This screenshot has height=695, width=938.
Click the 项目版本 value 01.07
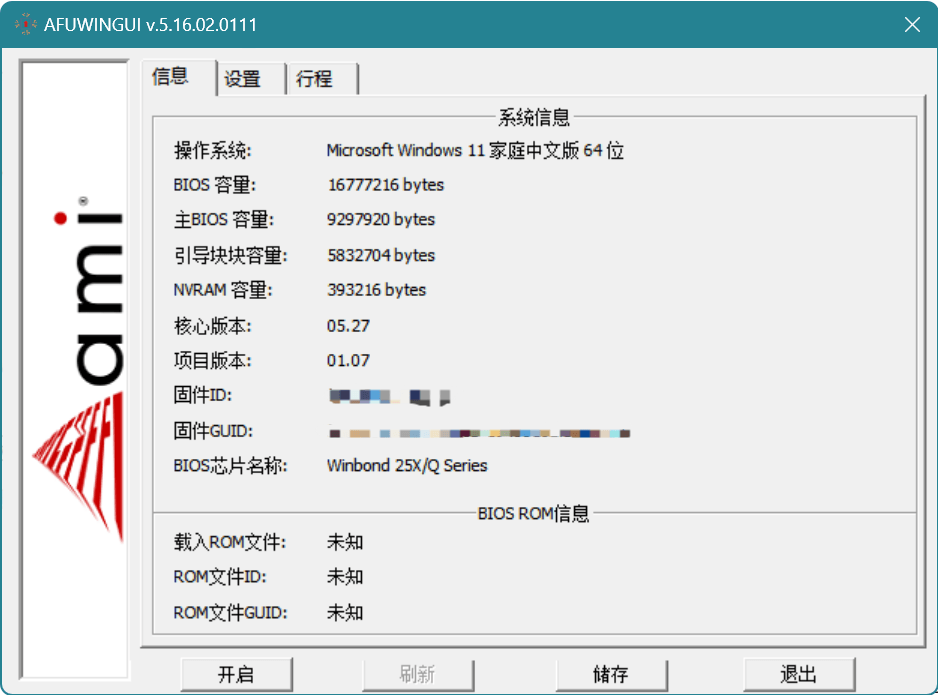[348, 361]
